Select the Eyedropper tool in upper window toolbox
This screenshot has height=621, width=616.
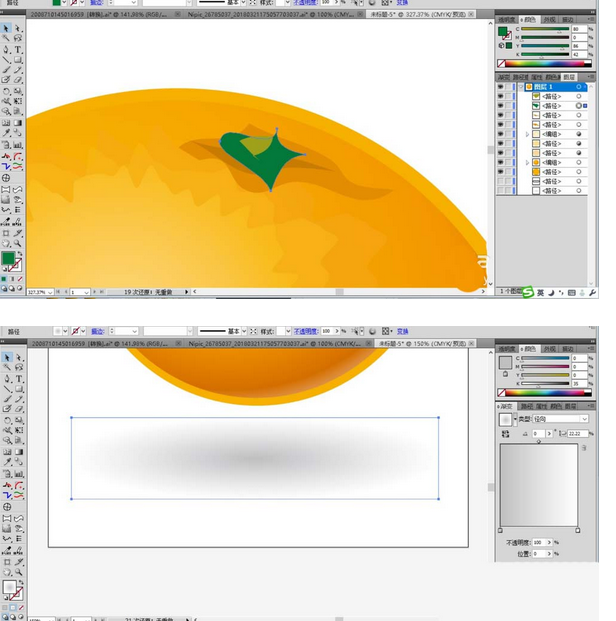tap(6, 133)
